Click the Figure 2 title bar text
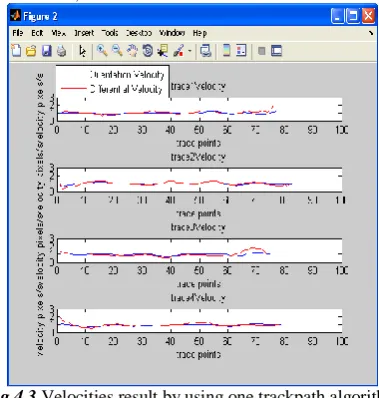Viewport: 379px width, 398px height. click(40, 16)
